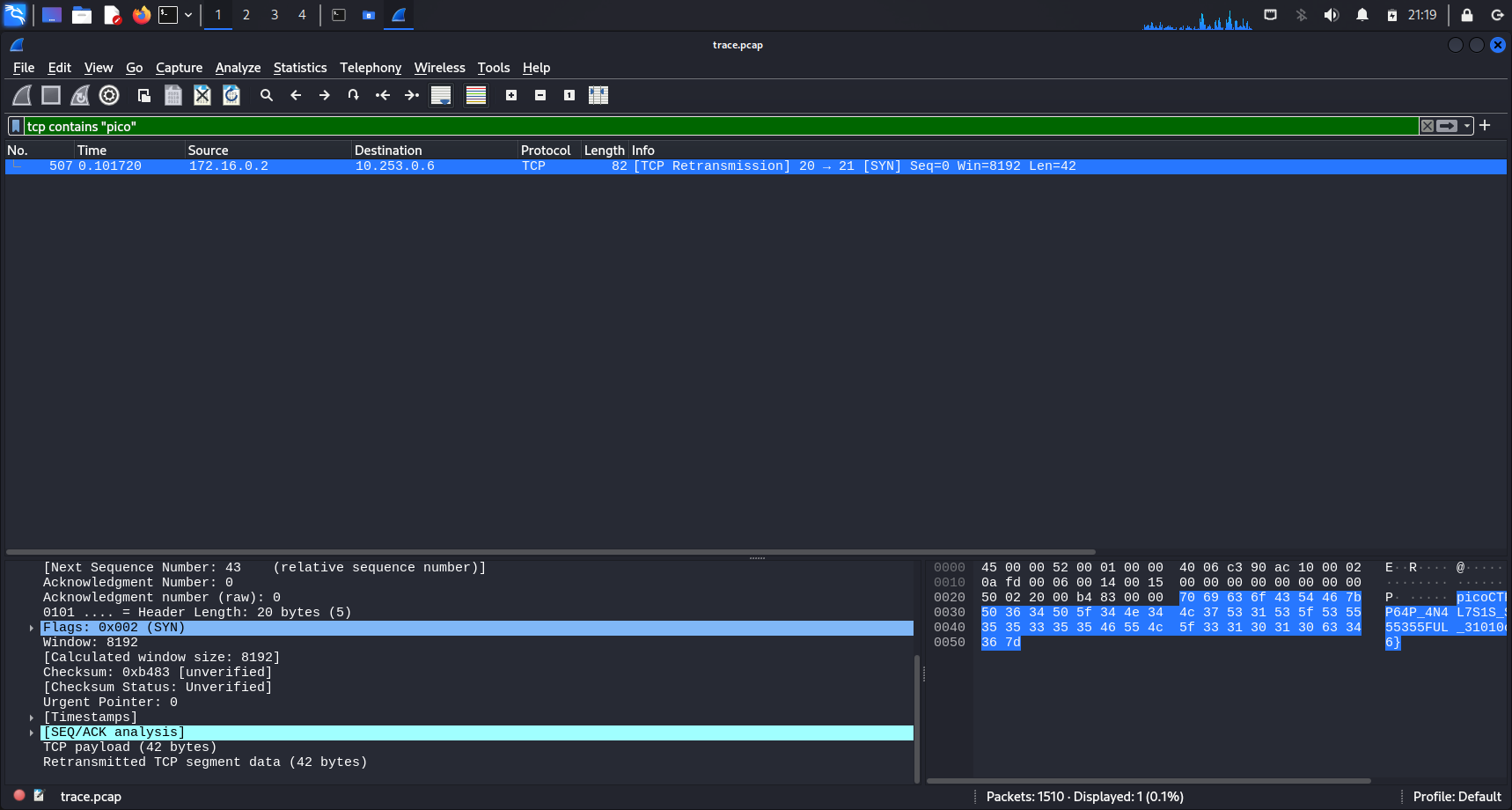Image resolution: width=1512 pixels, height=810 pixels.
Task: Zoom in on packet text
Action: pyautogui.click(x=511, y=95)
